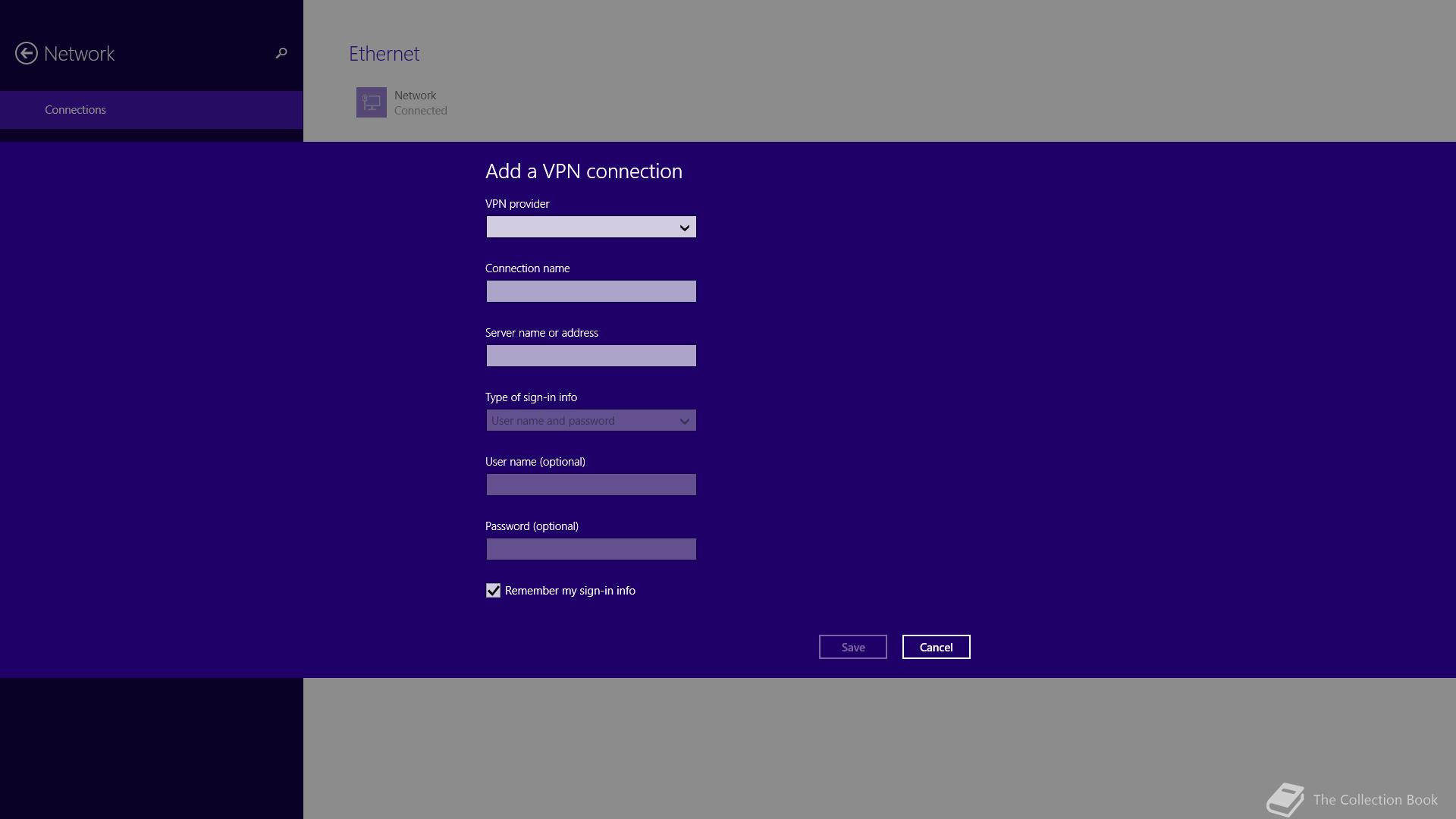
Task: Click the Network heading in sidebar
Action: point(79,54)
